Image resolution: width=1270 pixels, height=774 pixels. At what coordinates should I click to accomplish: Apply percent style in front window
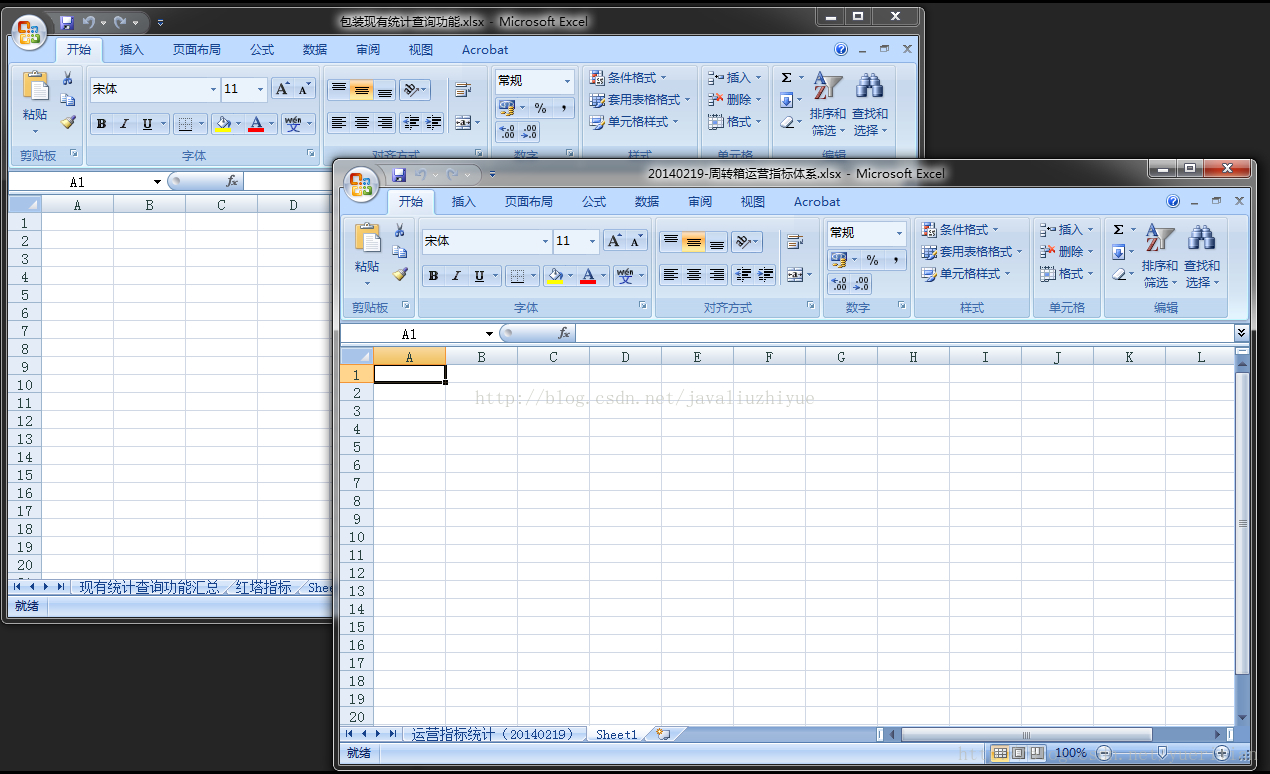tap(872, 260)
